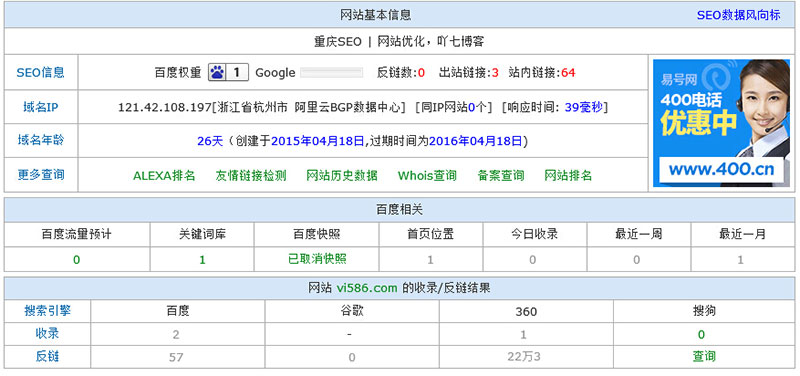Click the Google 收录 dash value
The height and width of the screenshot is (376, 800).
tap(349, 335)
